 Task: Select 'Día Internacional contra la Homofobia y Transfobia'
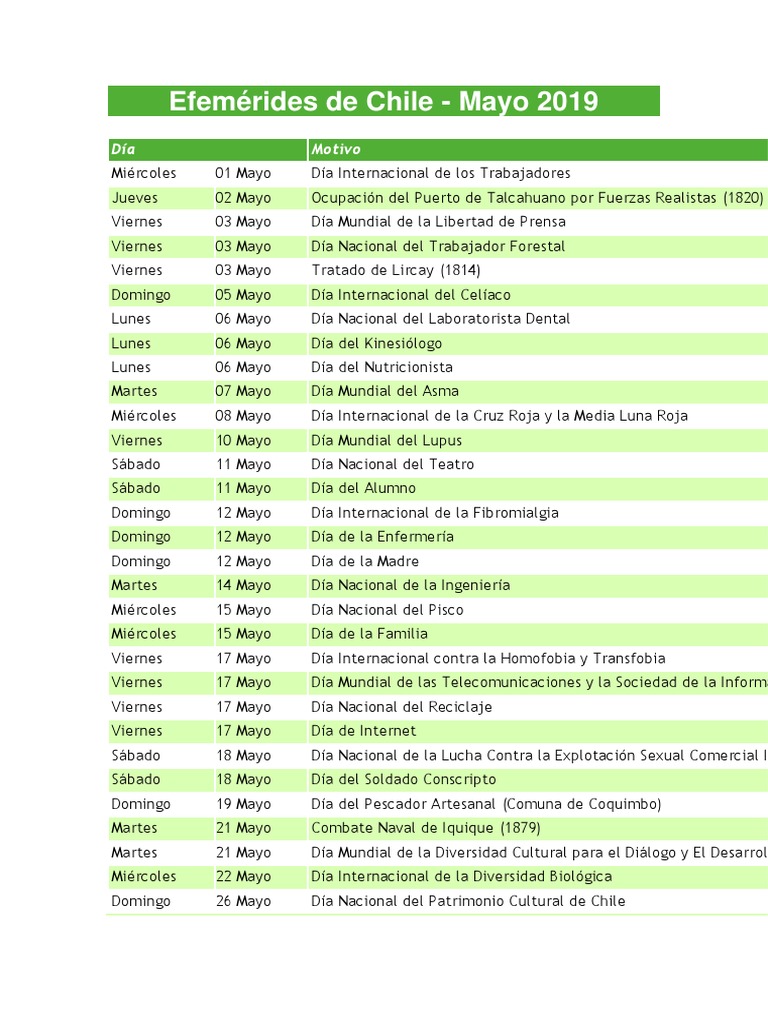point(488,658)
